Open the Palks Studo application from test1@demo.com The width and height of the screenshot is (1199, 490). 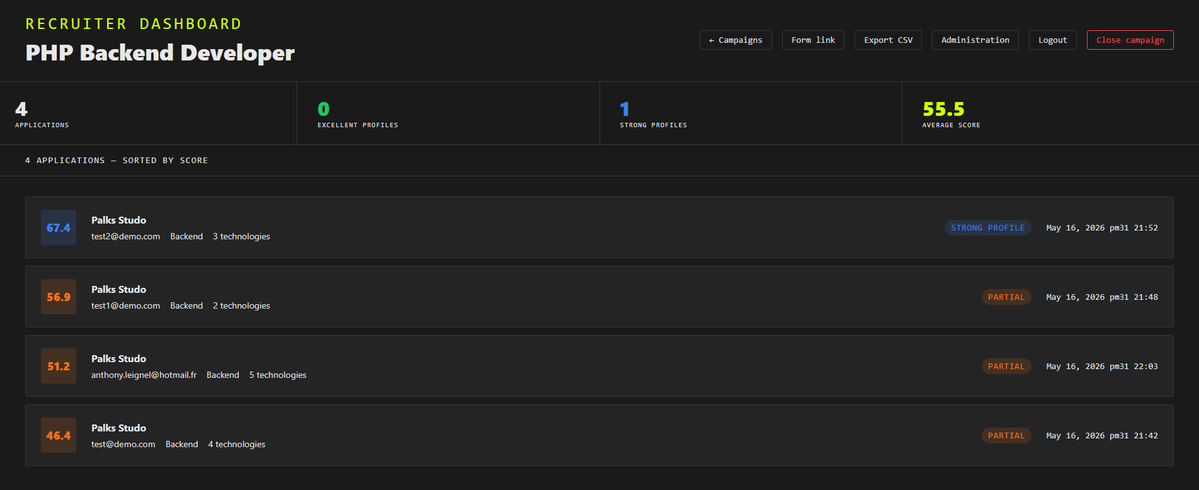tap(600, 297)
